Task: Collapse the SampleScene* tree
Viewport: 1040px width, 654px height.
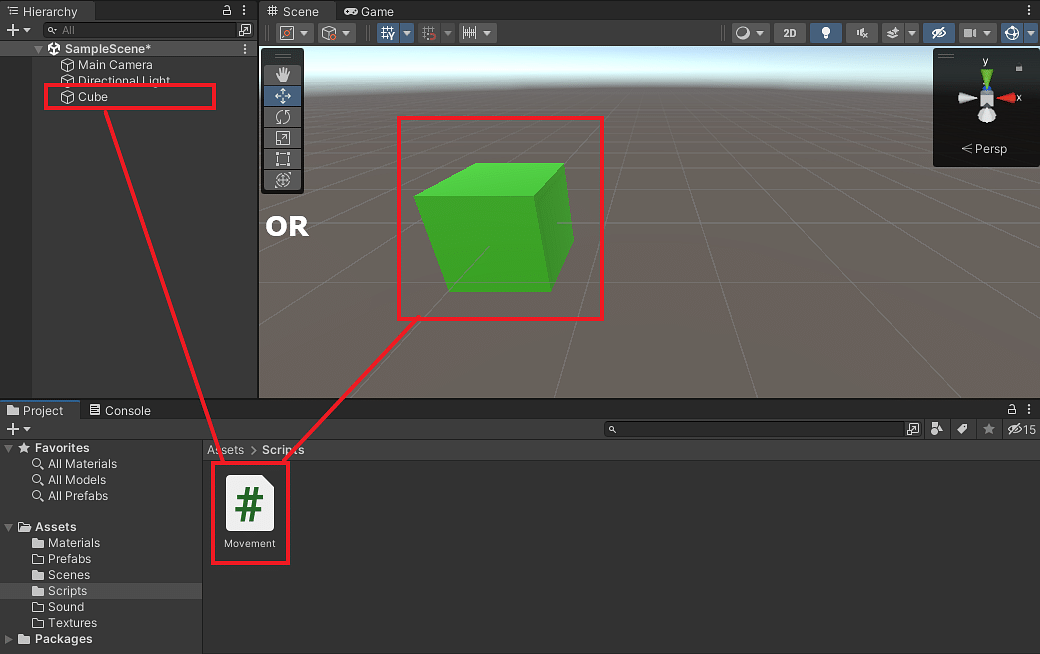Action: [38, 49]
